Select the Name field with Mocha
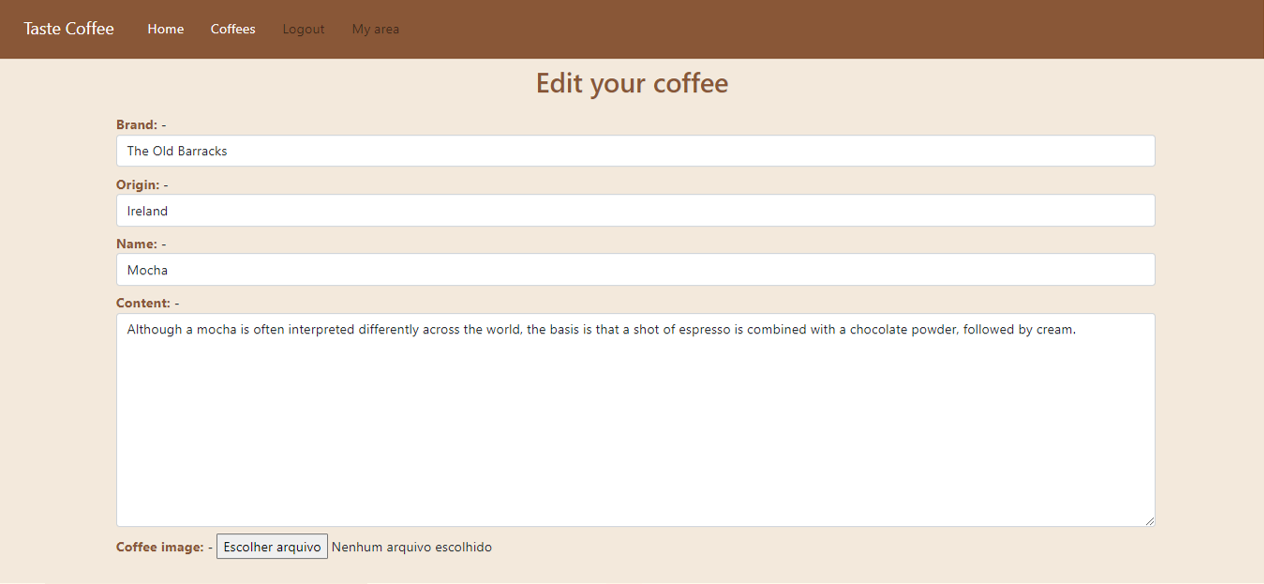 pyautogui.click(x=636, y=270)
